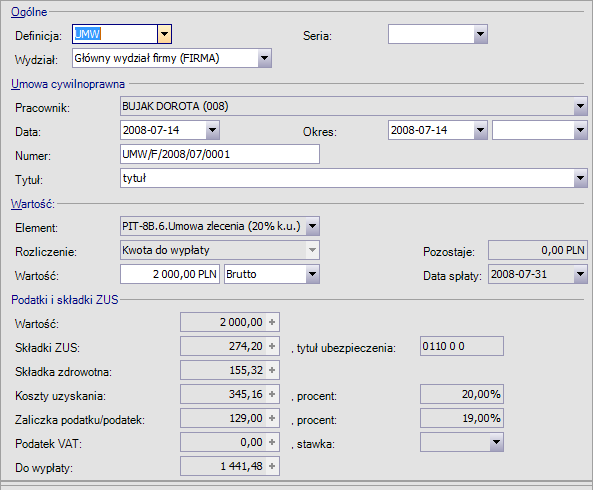Expand the Seria dropdown list

click(x=480, y=34)
